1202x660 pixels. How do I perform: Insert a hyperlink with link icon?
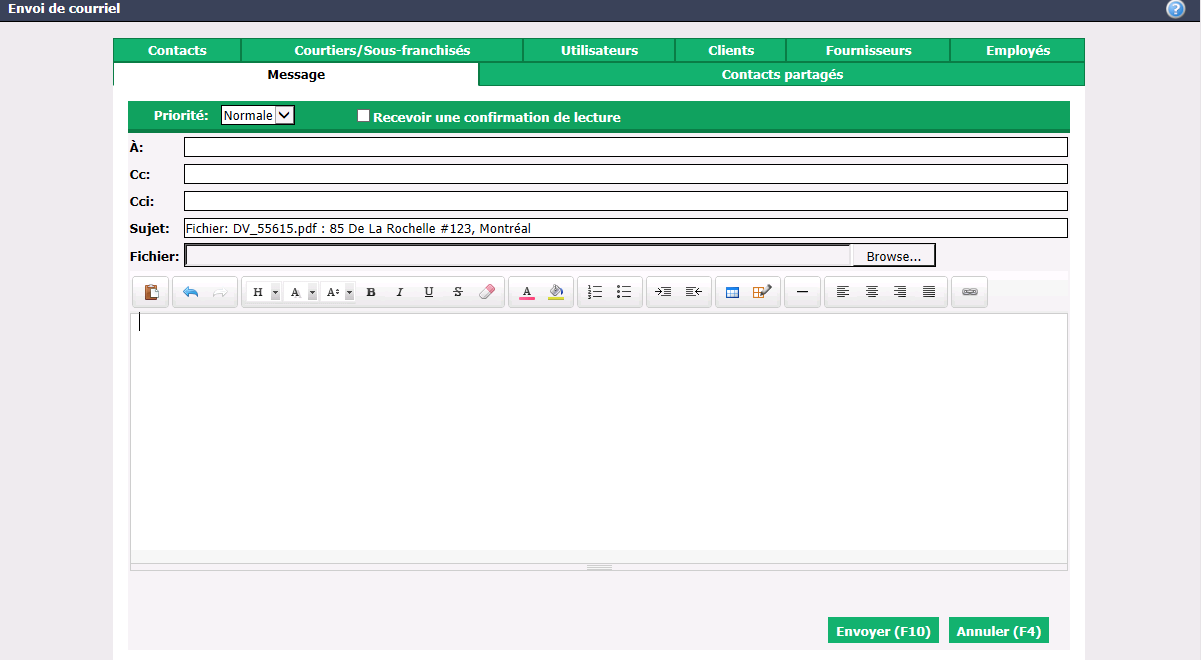coord(969,292)
